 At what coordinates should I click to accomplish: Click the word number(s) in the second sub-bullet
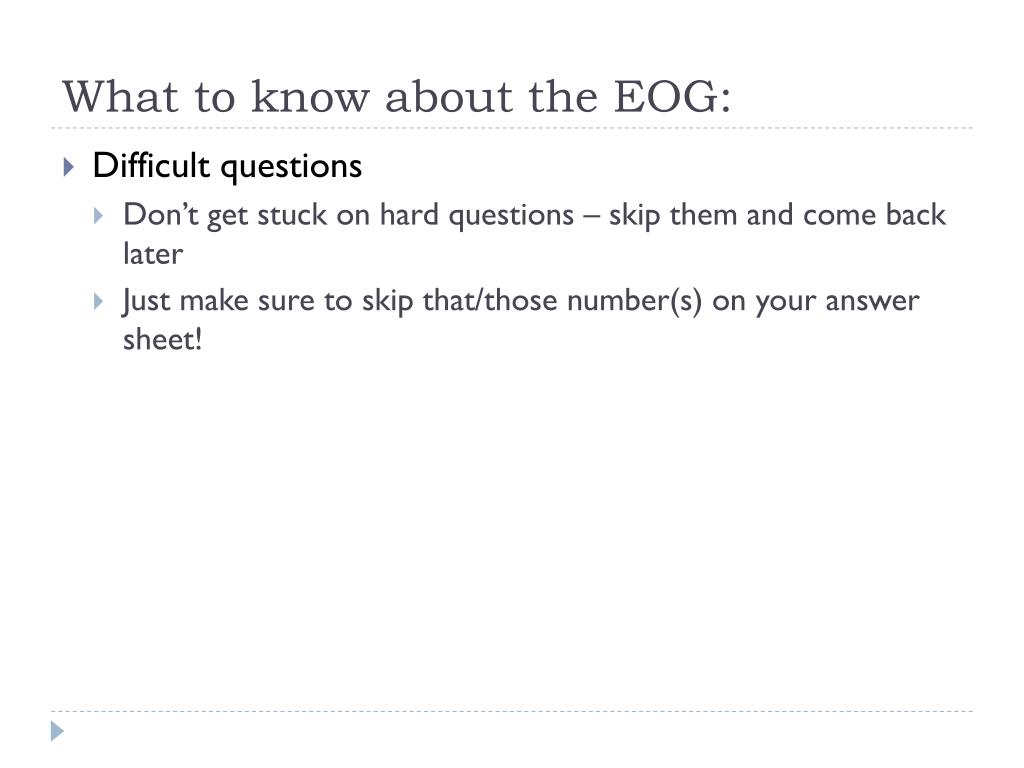coord(634,301)
